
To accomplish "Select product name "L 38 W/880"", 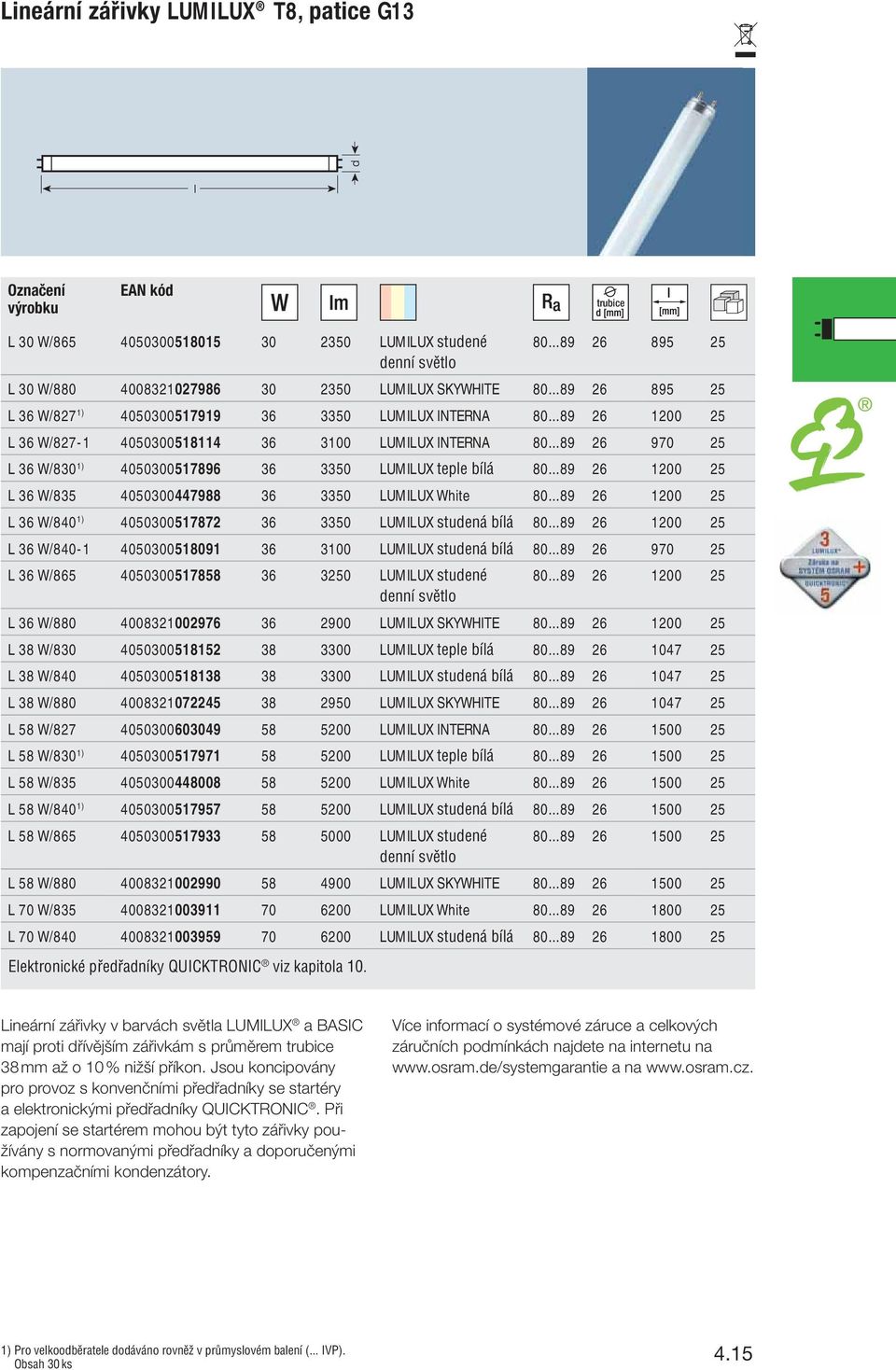I will [42, 703].
